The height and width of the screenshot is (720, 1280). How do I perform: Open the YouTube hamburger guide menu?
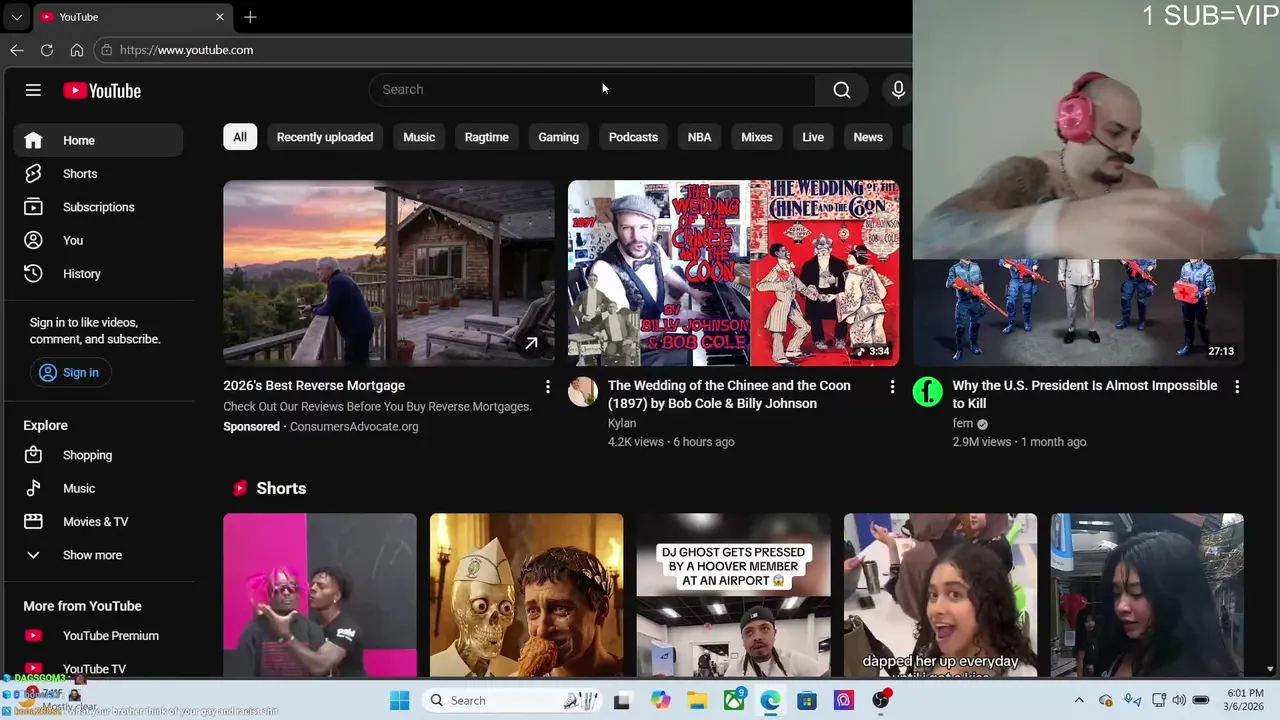click(33, 90)
